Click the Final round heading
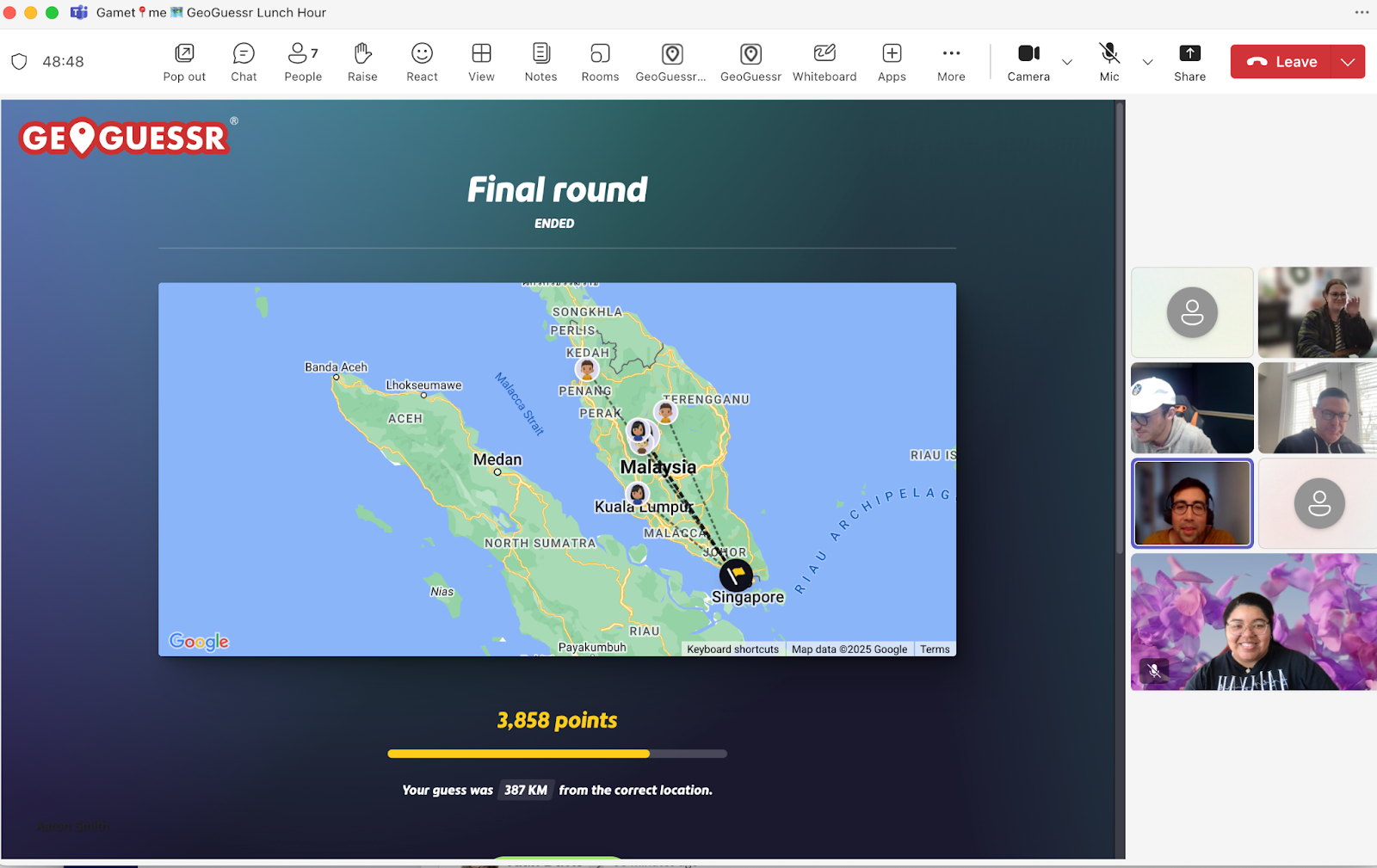This screenshot has width=1377, height=868. click(557, 189)
